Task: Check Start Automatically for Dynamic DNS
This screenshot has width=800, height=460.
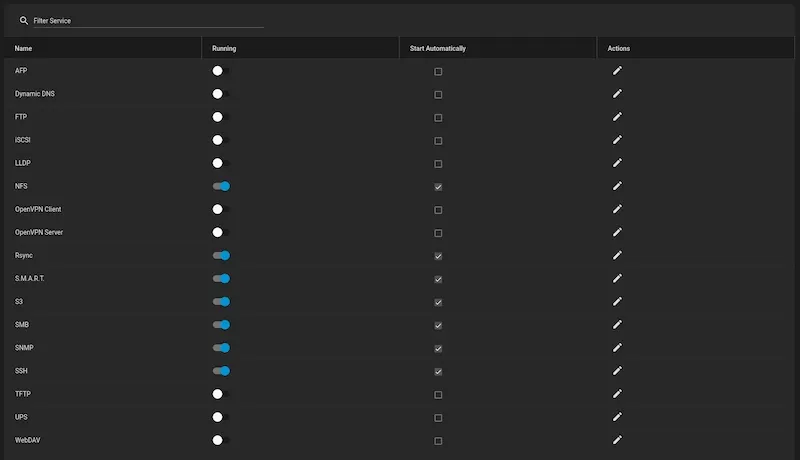Action: click(x=438, y=95)
